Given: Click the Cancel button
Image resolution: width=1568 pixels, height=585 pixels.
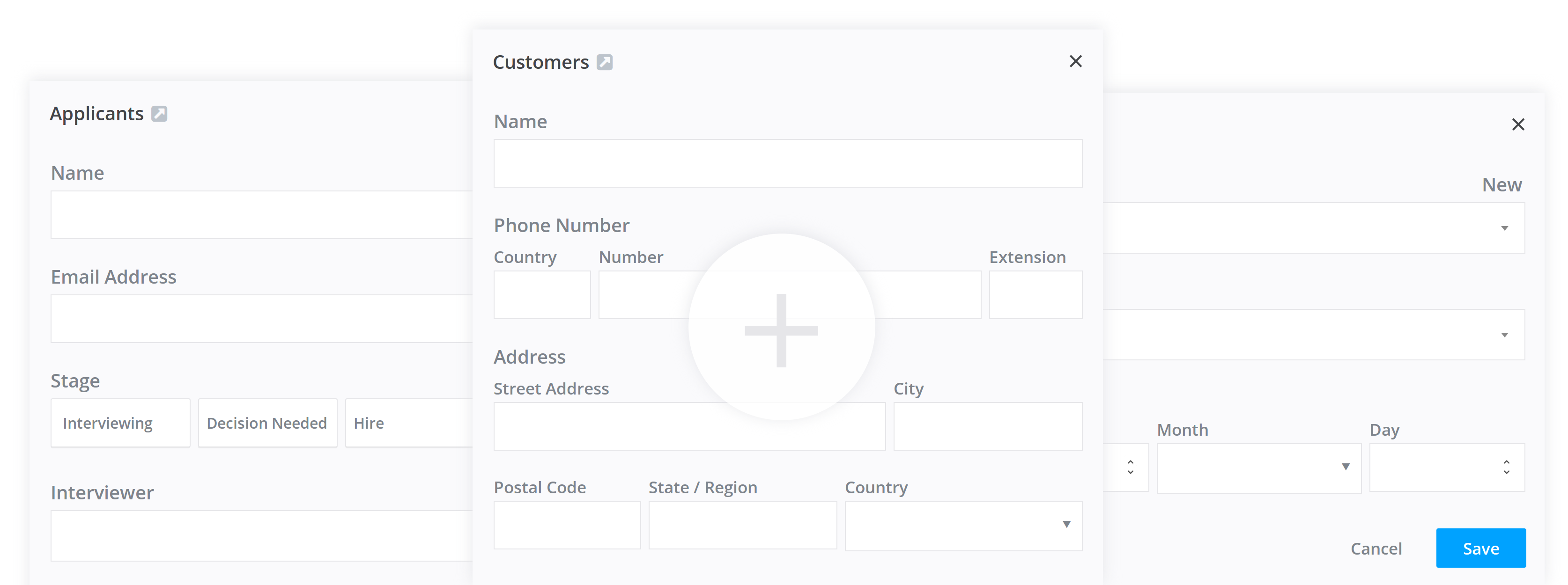Looking at the screenshot, I should [1376, 548].
